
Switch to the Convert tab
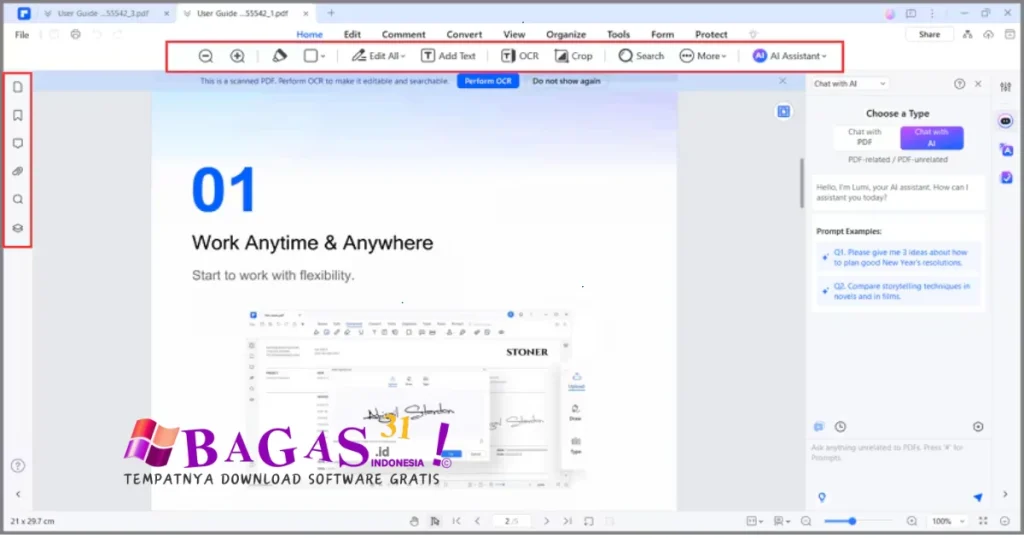[464, 35]
